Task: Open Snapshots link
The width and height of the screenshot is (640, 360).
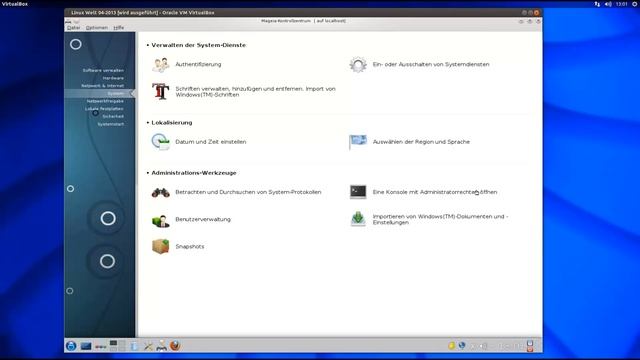Action: (190, 247)
